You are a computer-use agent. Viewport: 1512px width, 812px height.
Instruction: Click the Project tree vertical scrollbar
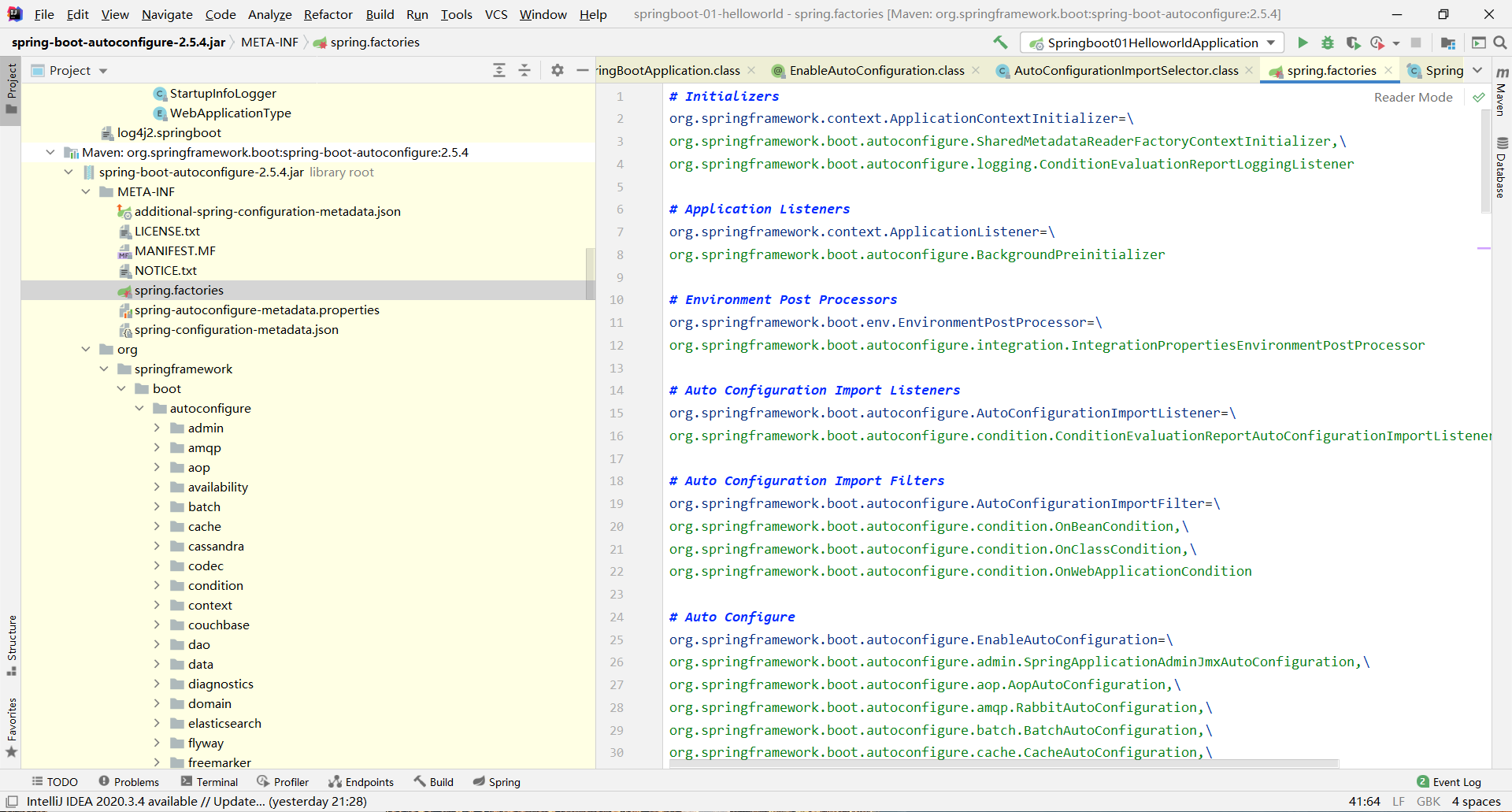pos(591,274)
